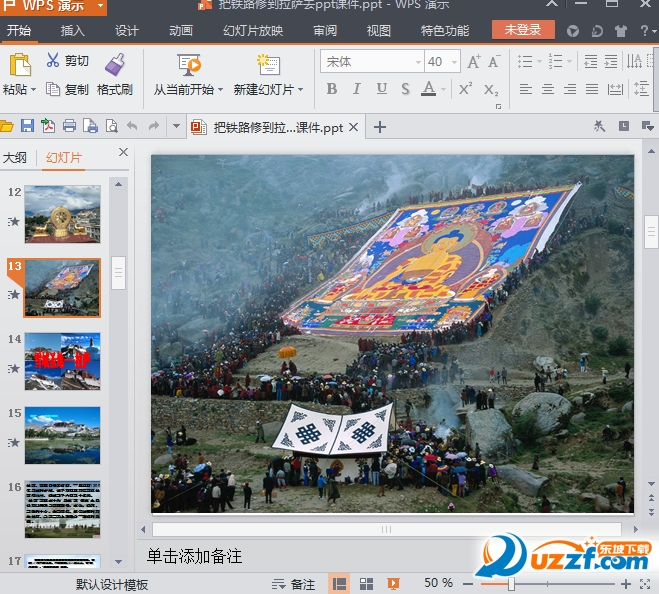
Task: Open folder icon in quick access bar
Action: (6, 126)
